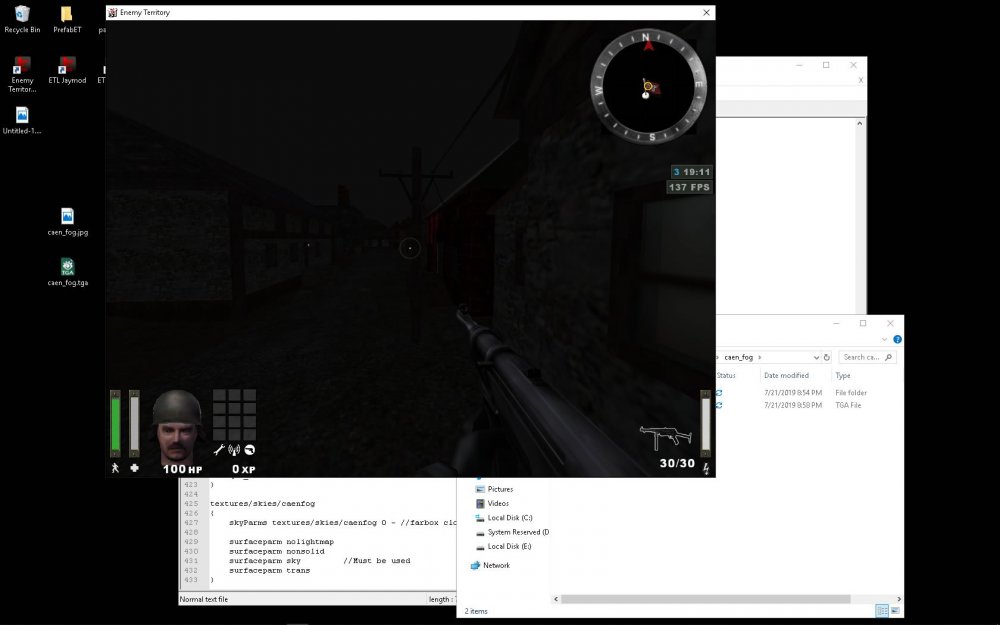Click 'Normal text file' in editor status bar
This screenshot has width=1000, height=625.
[x=203, y=599]
